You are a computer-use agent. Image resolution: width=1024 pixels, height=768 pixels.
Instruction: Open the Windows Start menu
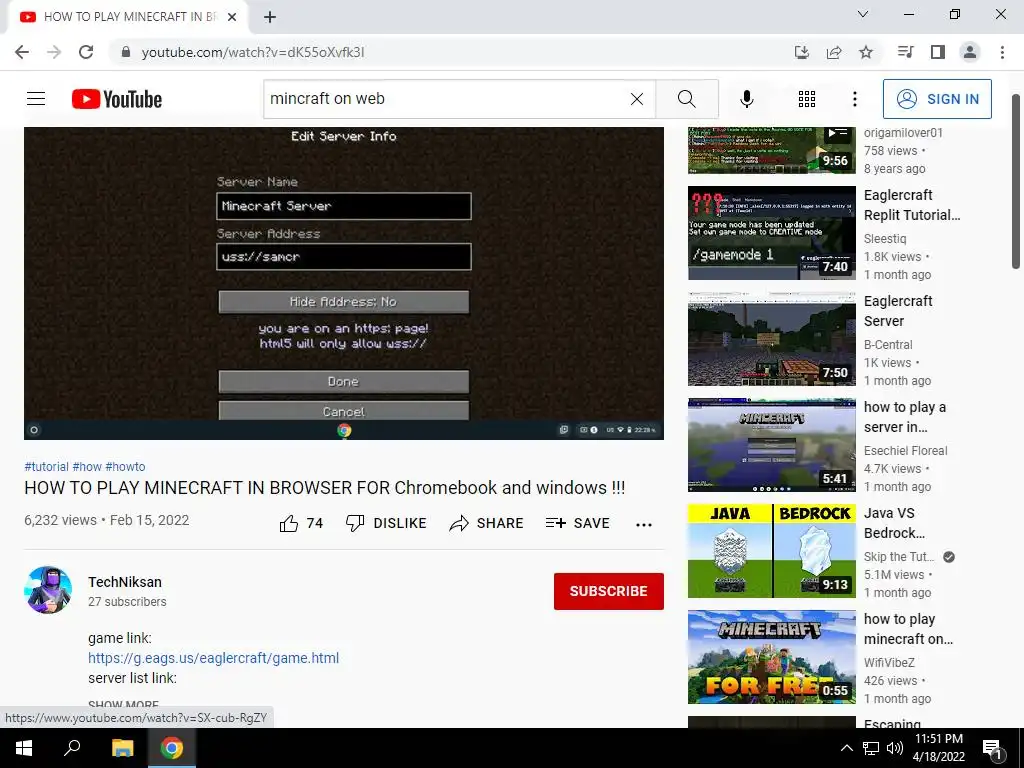click(x=24, y=748)
